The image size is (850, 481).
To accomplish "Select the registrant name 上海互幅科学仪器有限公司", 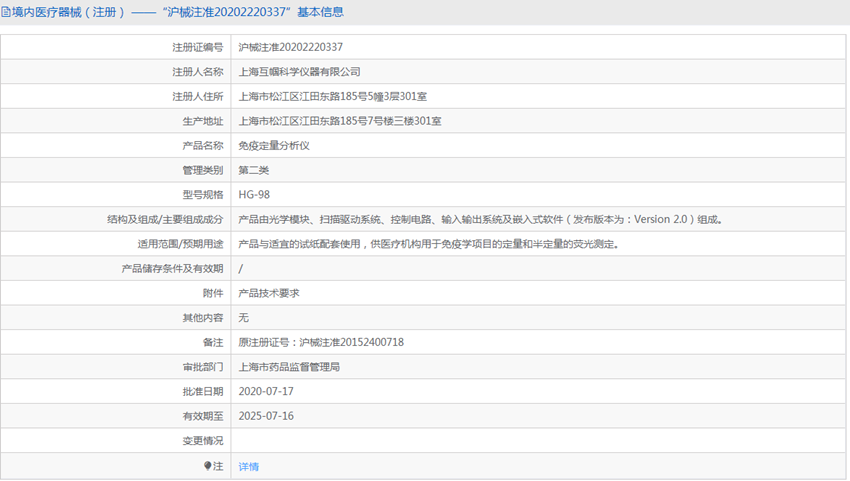I will (299, 72).
